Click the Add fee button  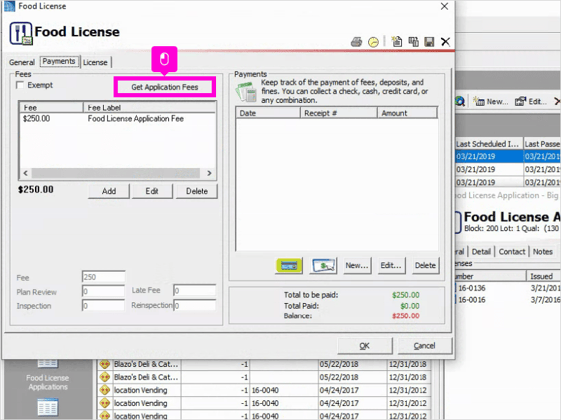tap(109, 191)
